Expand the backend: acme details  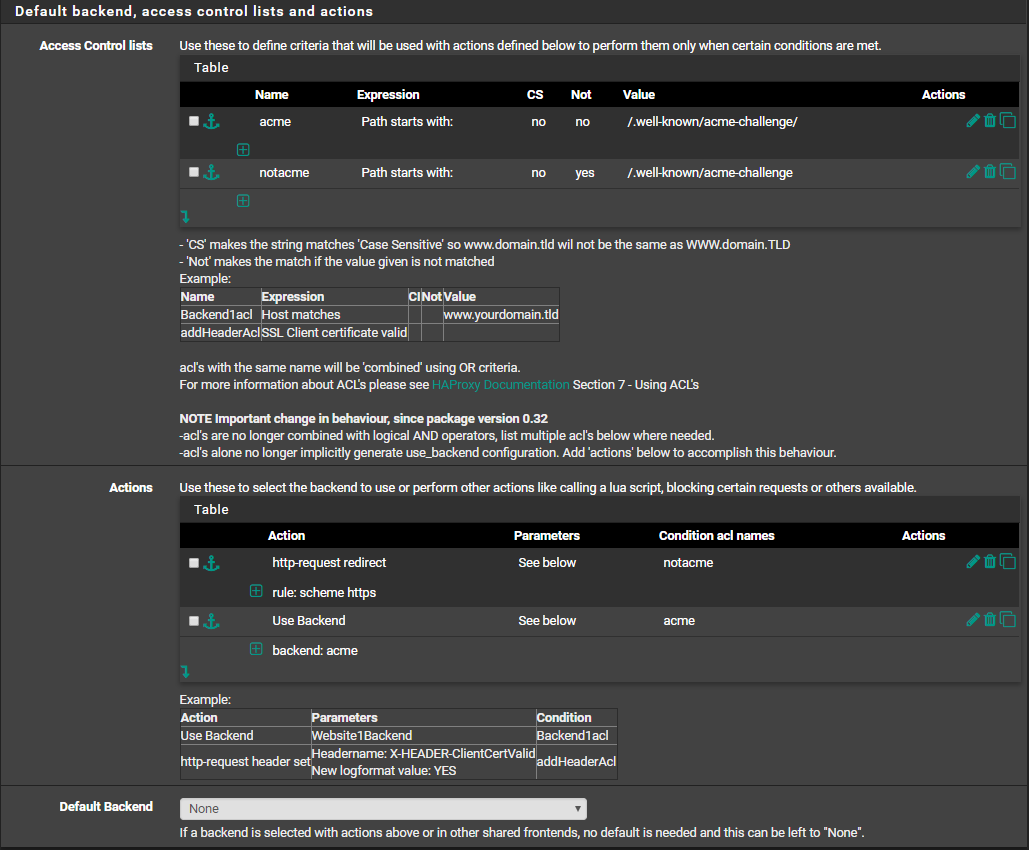[256, 650]
